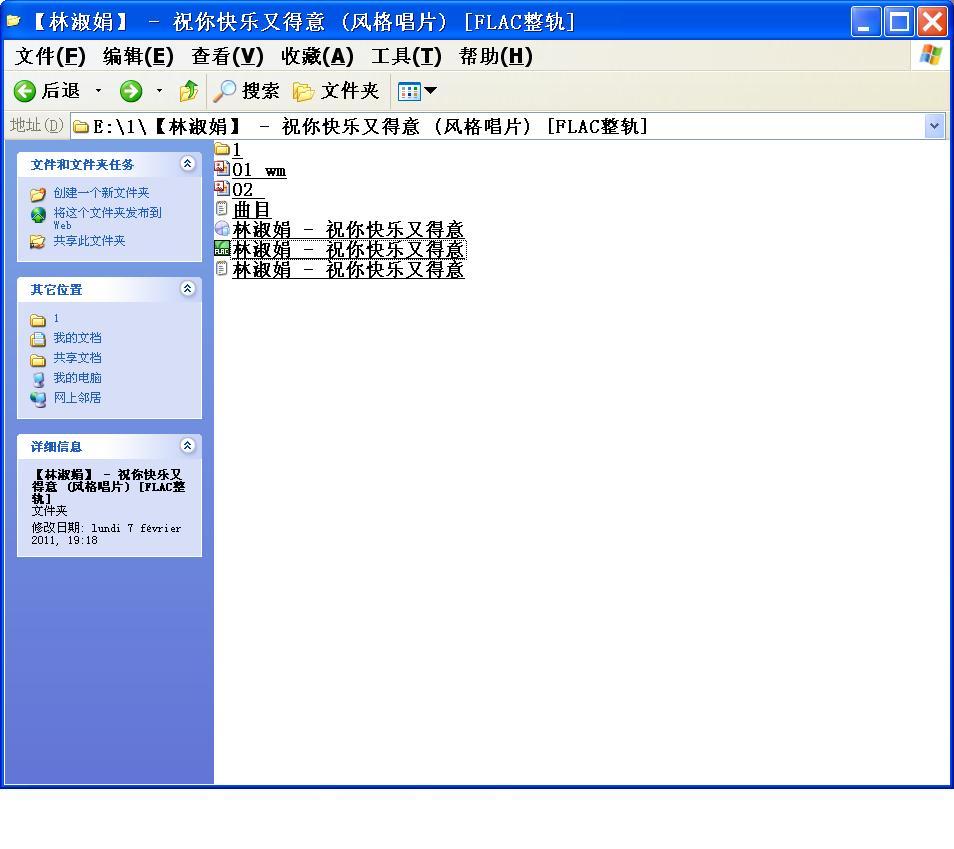
Task: Open 我的电脑 link
Action: point(77,378)
